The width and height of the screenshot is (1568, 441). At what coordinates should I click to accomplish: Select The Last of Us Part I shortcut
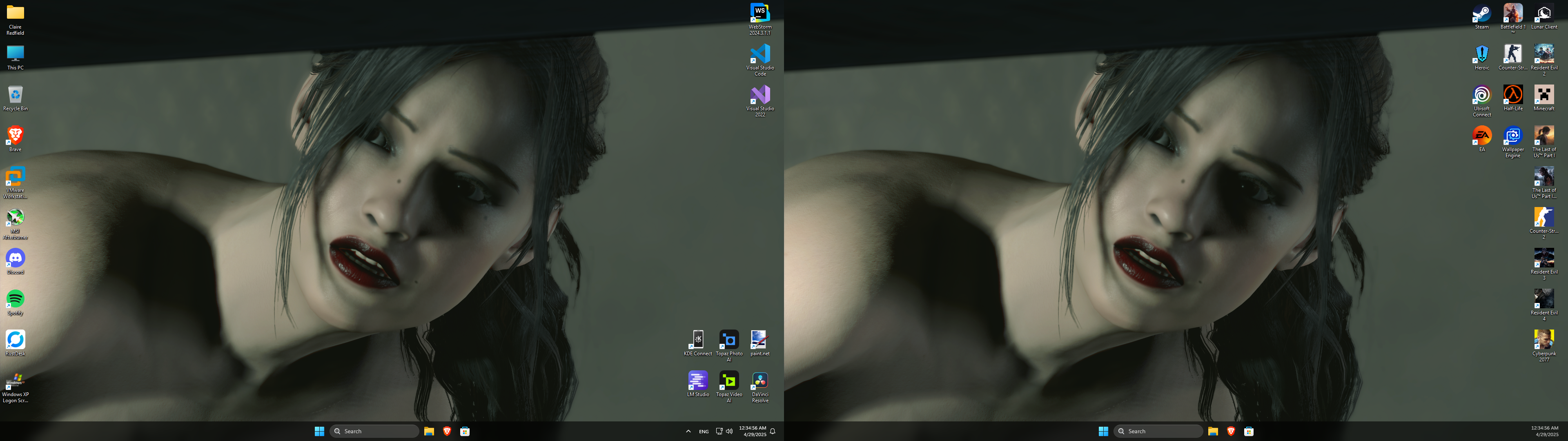point(1543,142)
